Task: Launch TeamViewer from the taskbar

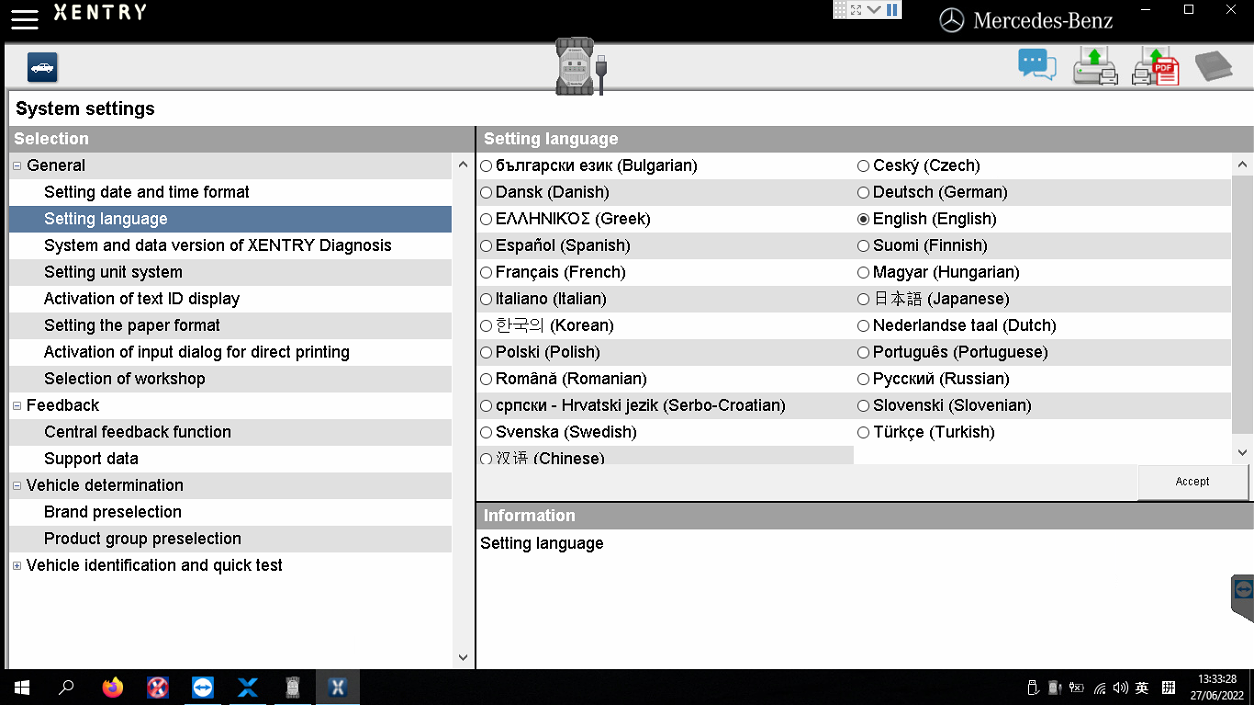Action: (203, 688)
